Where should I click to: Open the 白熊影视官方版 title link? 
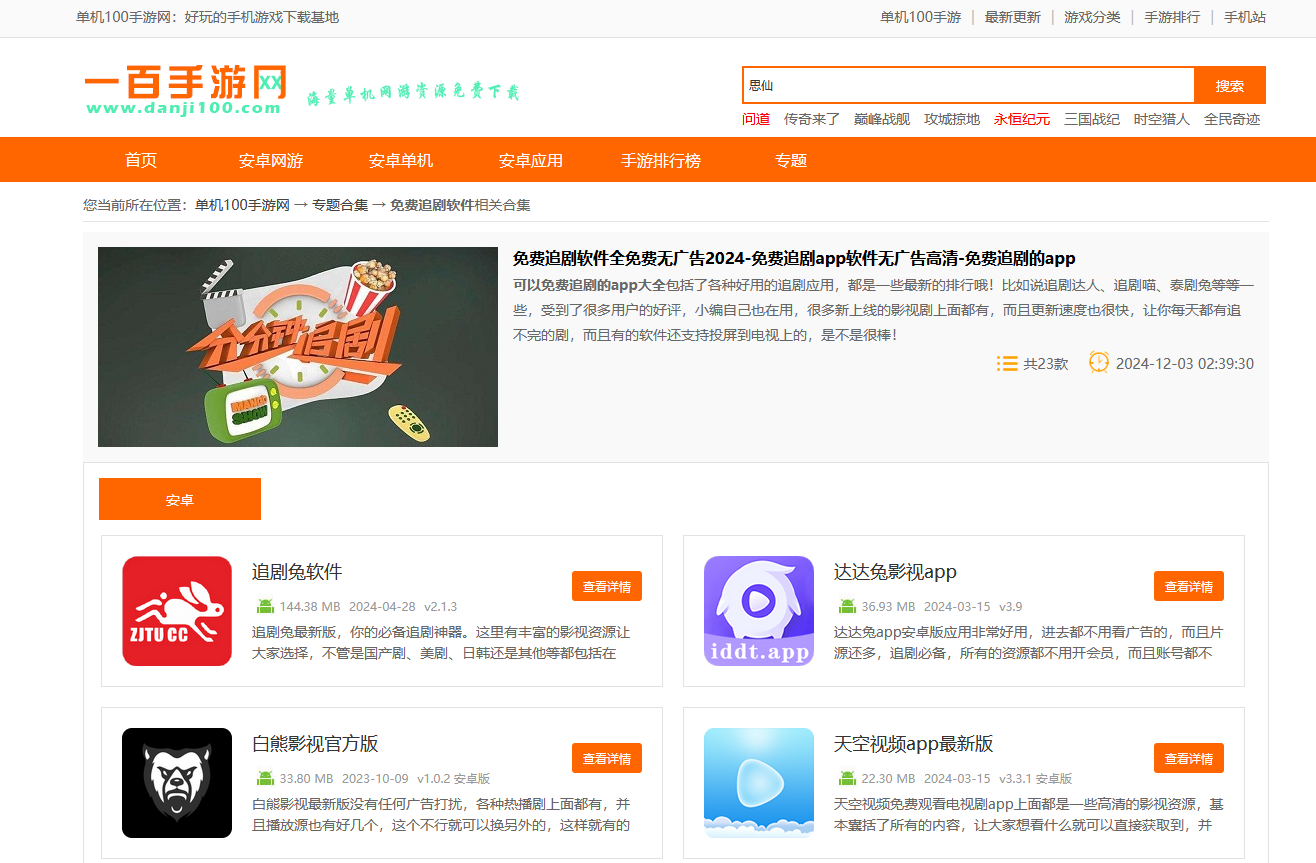(315, 744)
